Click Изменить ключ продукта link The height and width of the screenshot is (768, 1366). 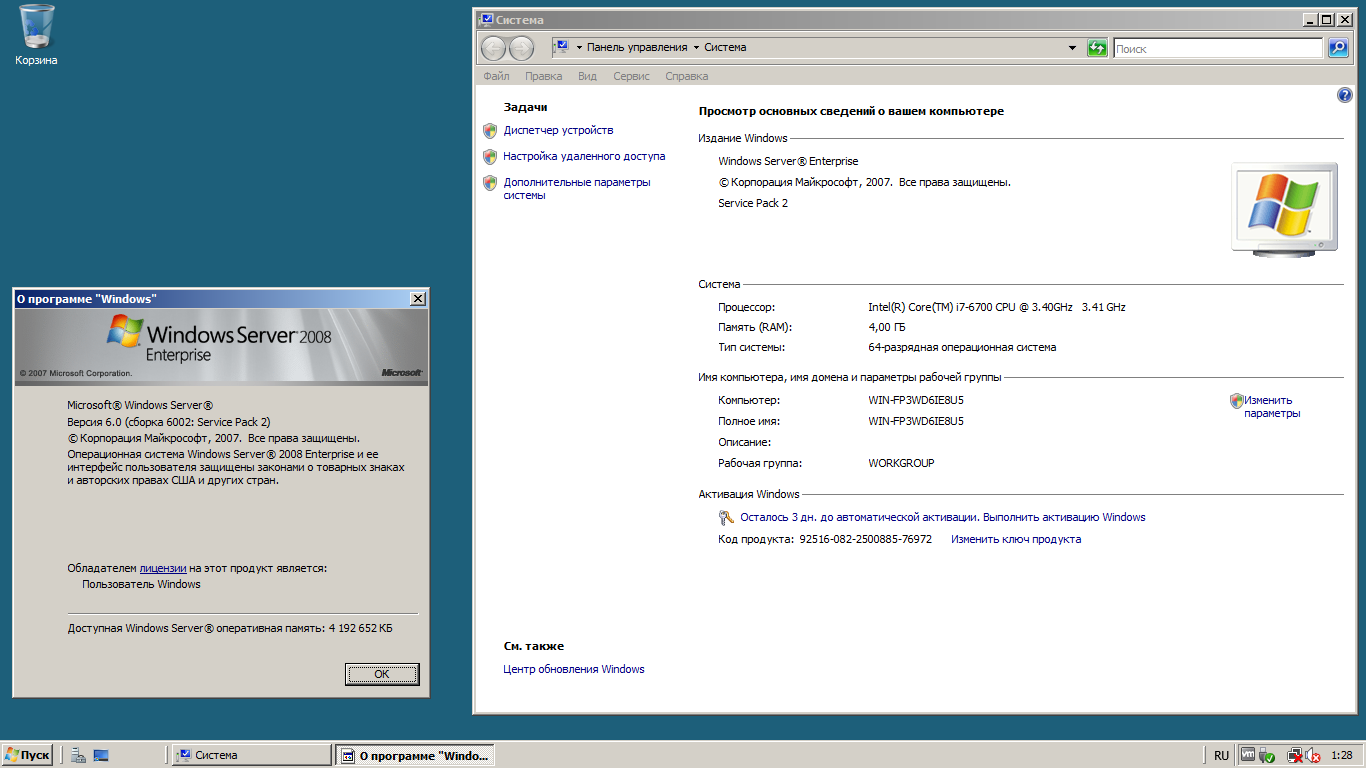(x=1016, y=539)
